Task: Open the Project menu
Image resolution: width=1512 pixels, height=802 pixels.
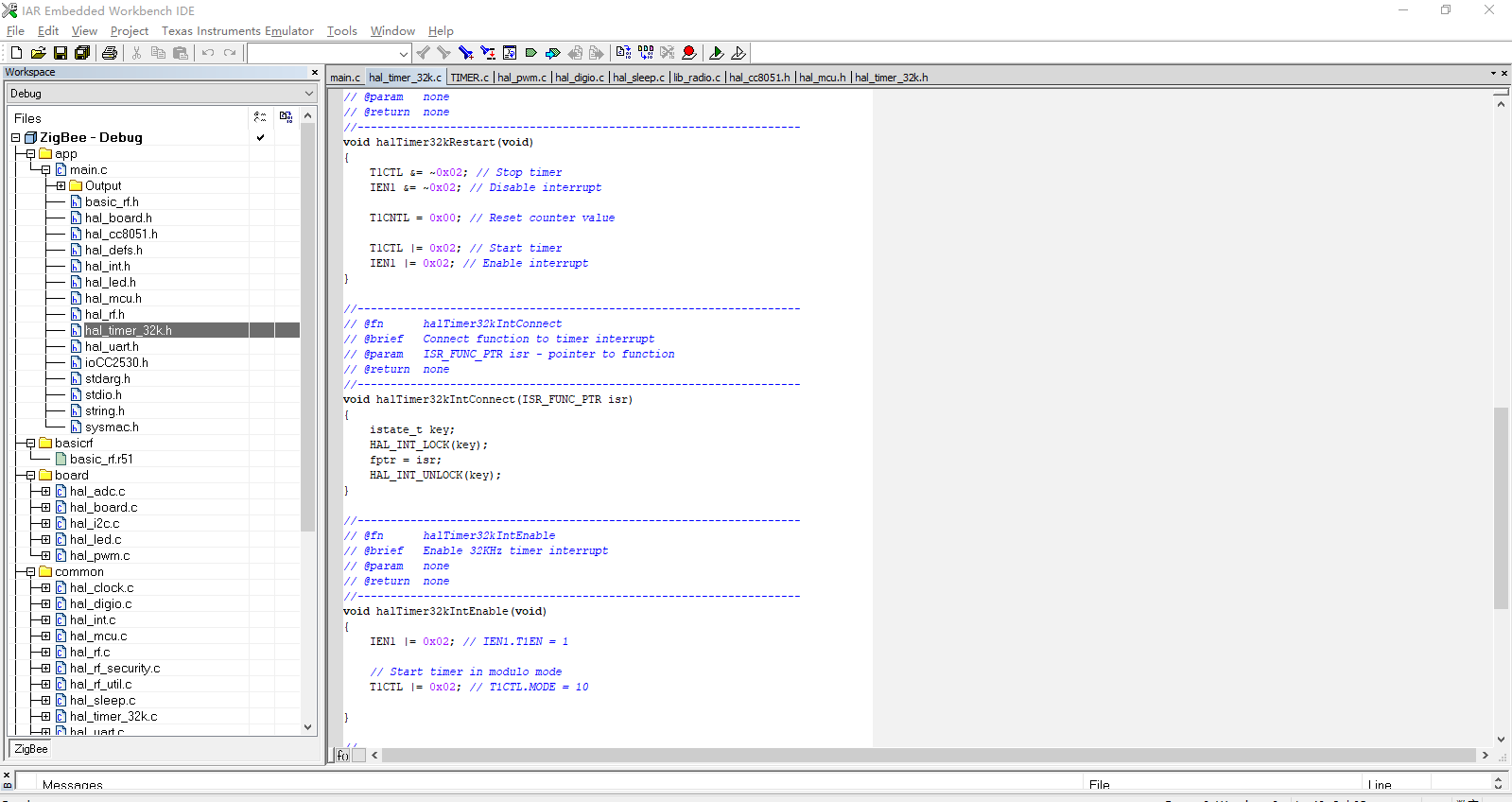Action: point(130,31)
